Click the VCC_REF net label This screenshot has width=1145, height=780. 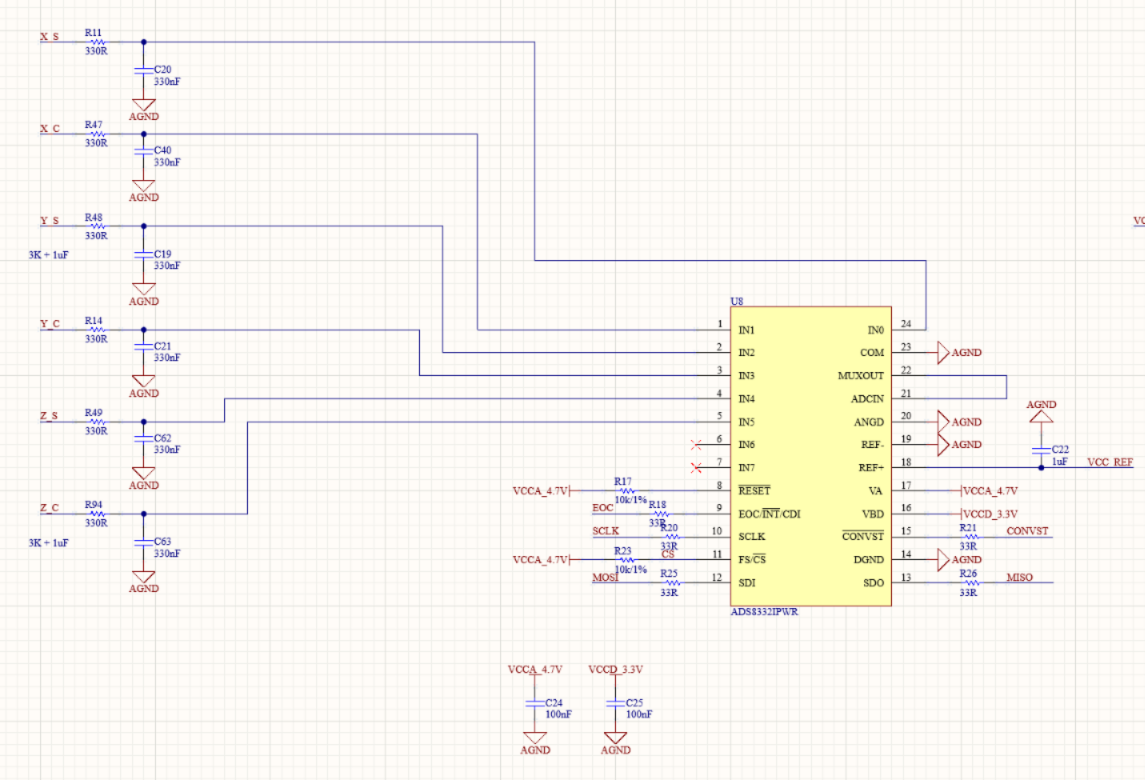(1110, 462)
